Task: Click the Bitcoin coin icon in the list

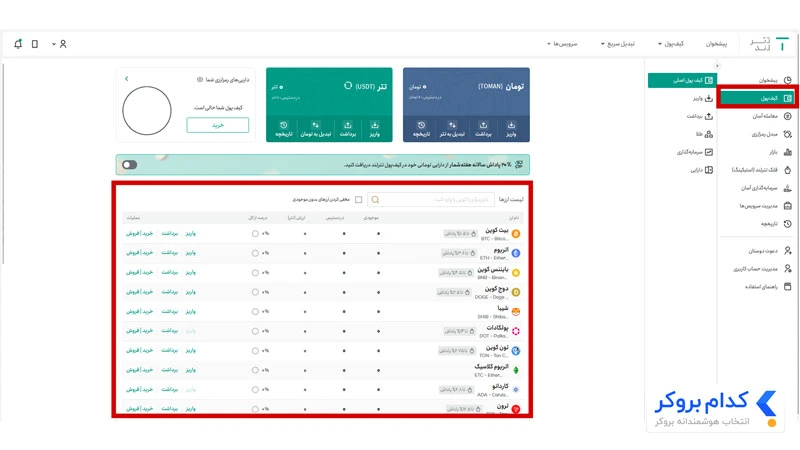Action: tap(516, 234)
